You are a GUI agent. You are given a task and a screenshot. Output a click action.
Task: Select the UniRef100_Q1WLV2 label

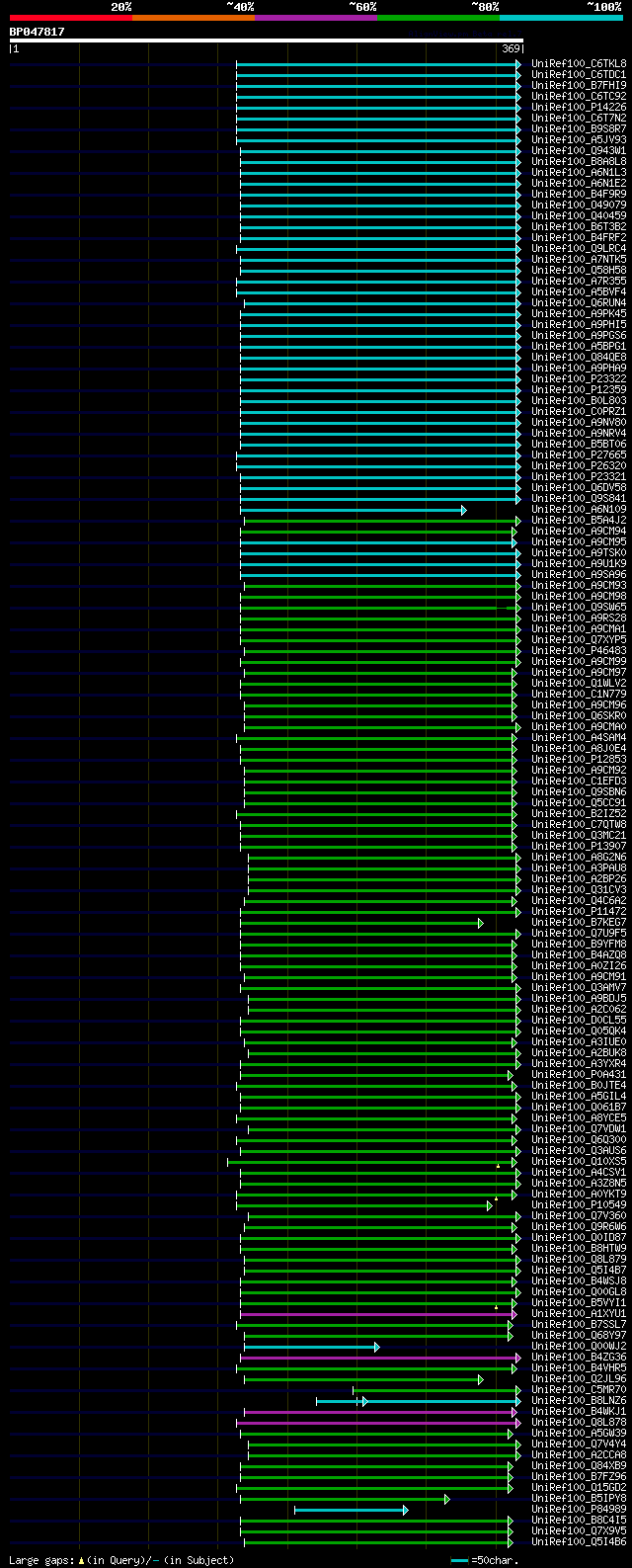click(579, 684)
